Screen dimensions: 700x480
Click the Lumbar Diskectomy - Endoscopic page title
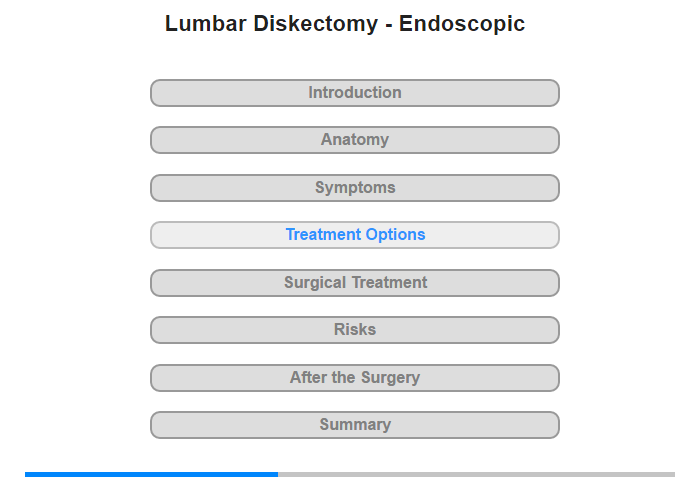coord(345,23)
